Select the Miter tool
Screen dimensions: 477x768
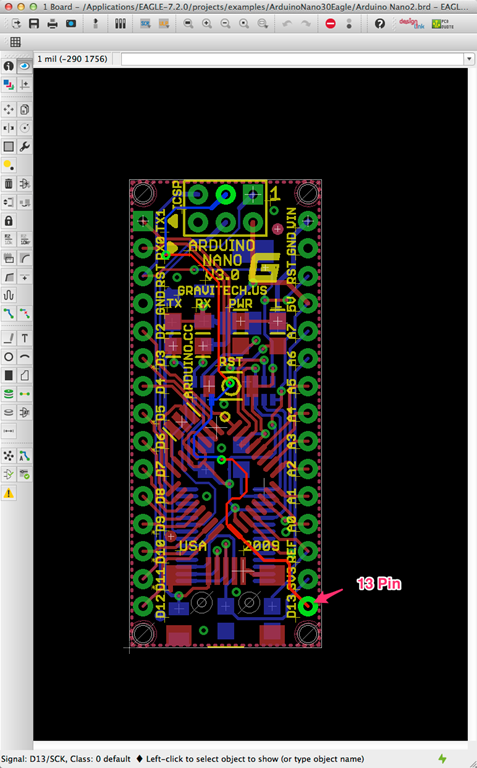coord(24,258)
